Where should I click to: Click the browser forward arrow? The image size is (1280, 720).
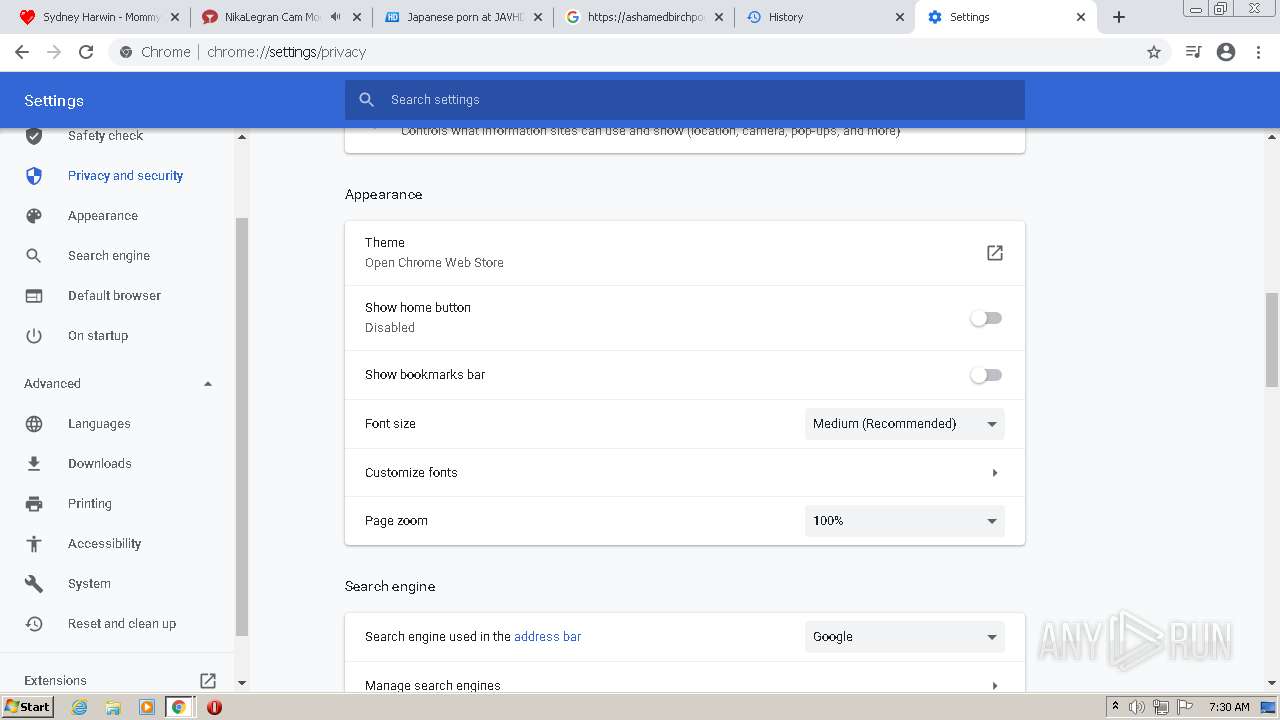click(x=54, y=52)
